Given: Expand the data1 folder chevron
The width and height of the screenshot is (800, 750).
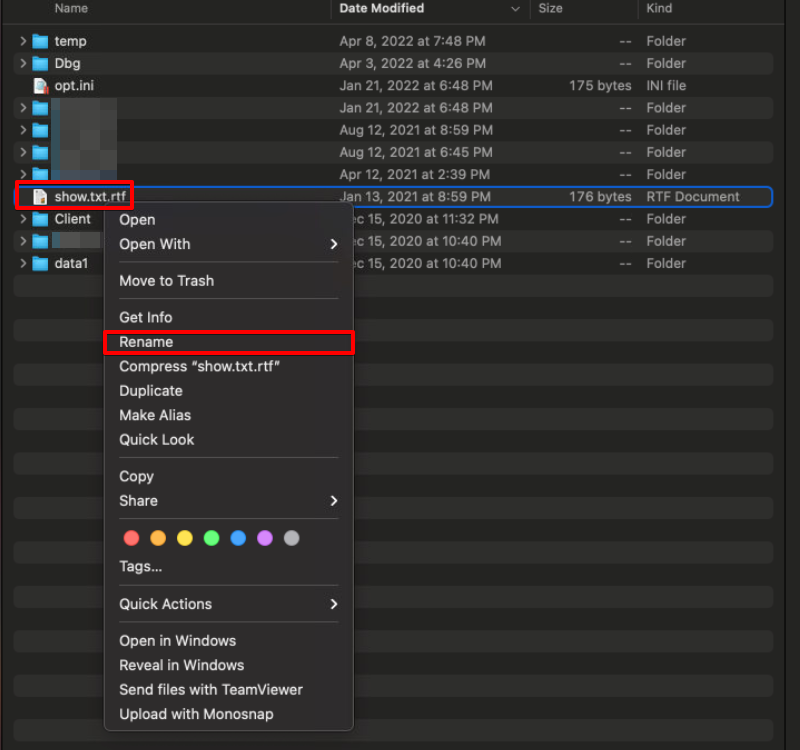Looking at the screenshot, I should click(23, 264).
